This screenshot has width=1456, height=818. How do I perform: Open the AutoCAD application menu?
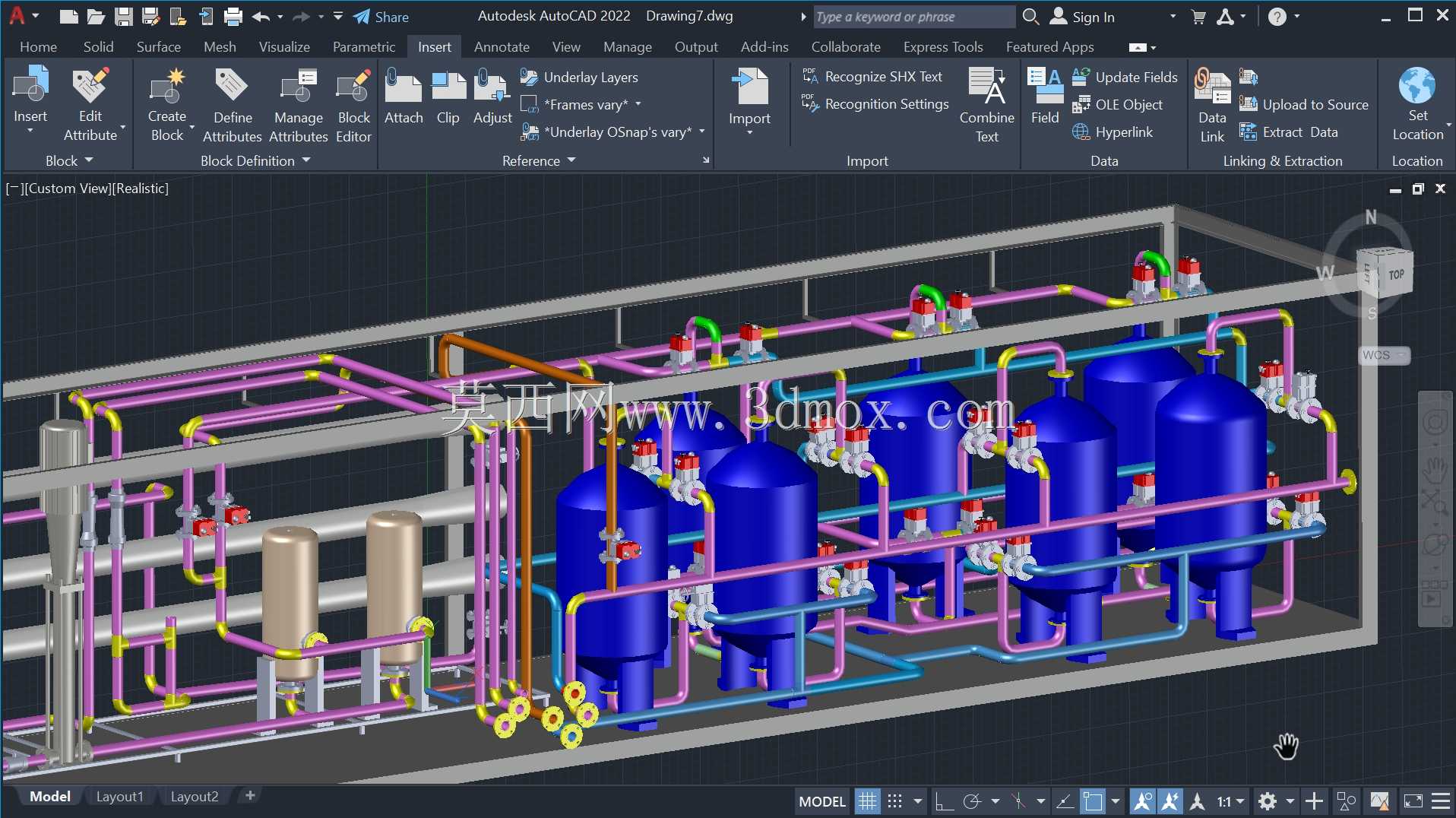click(x=17, y=16)
